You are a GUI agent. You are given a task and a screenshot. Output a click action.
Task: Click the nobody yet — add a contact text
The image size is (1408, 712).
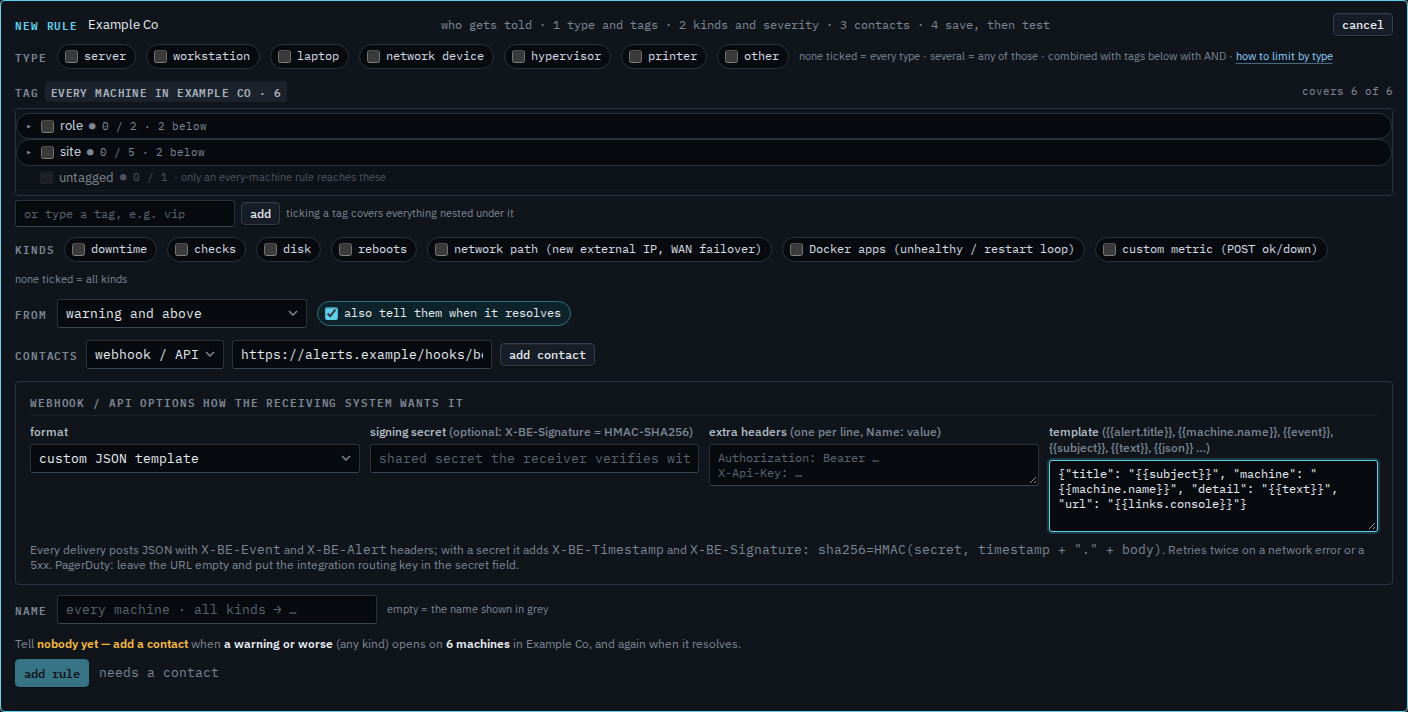113,644
